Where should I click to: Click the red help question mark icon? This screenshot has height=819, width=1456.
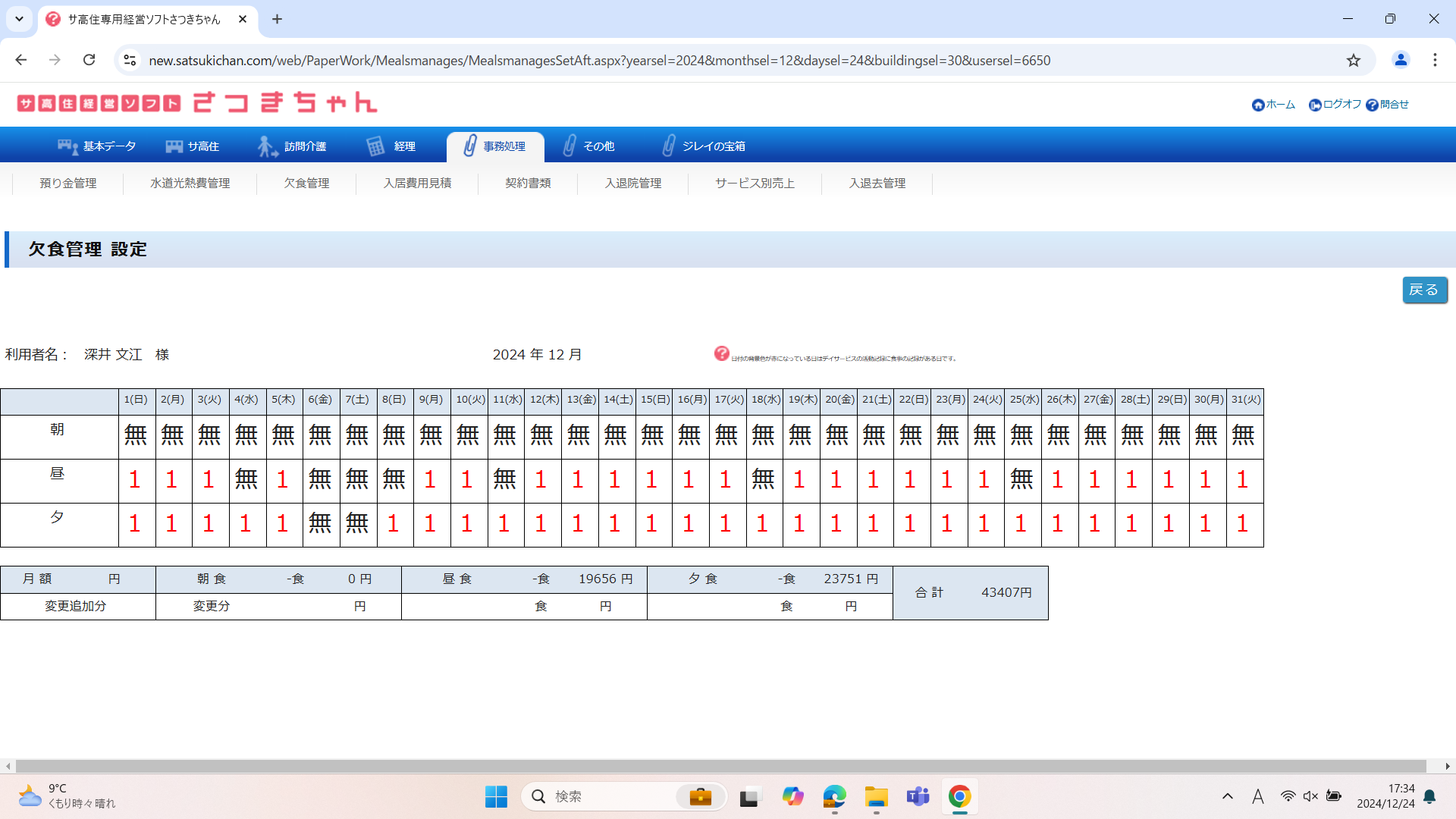[x=721, y=353]
